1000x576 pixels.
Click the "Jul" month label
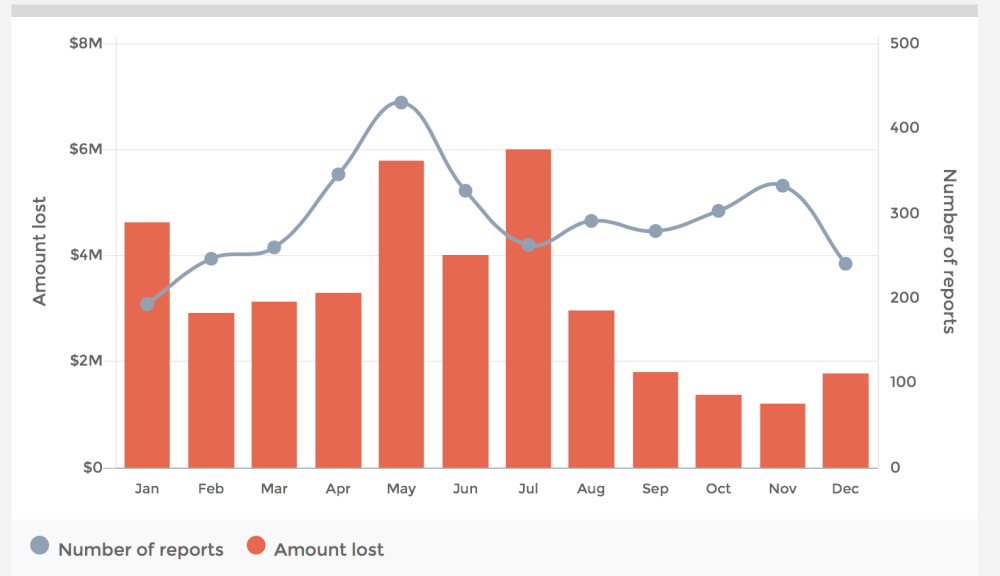(528, 489)
